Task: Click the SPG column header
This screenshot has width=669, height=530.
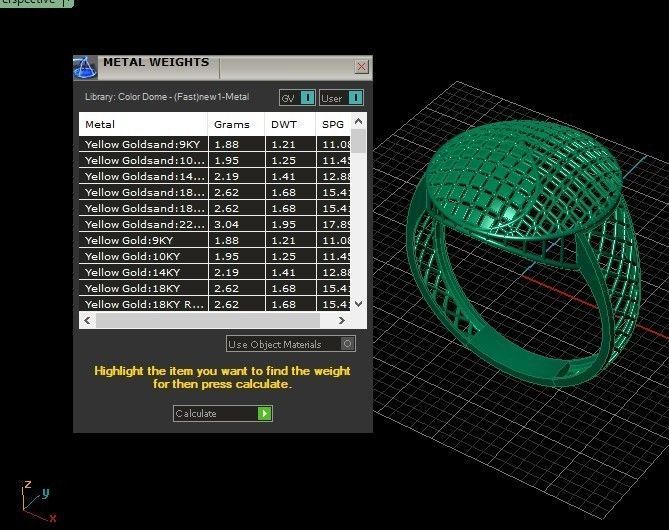Action: point(333,125)
